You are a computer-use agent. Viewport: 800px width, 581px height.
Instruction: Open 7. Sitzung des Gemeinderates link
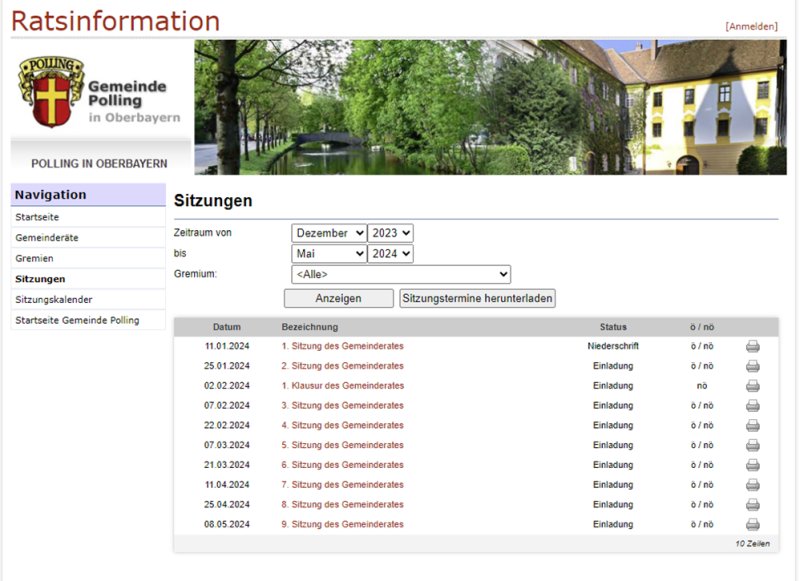click(x=342, y=485)
